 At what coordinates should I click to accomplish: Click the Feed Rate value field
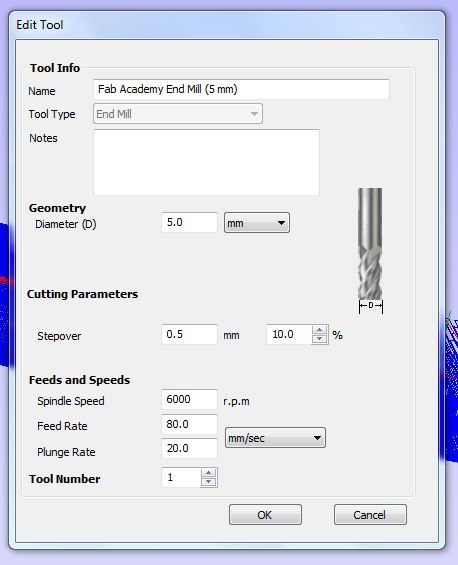point(190,424)
